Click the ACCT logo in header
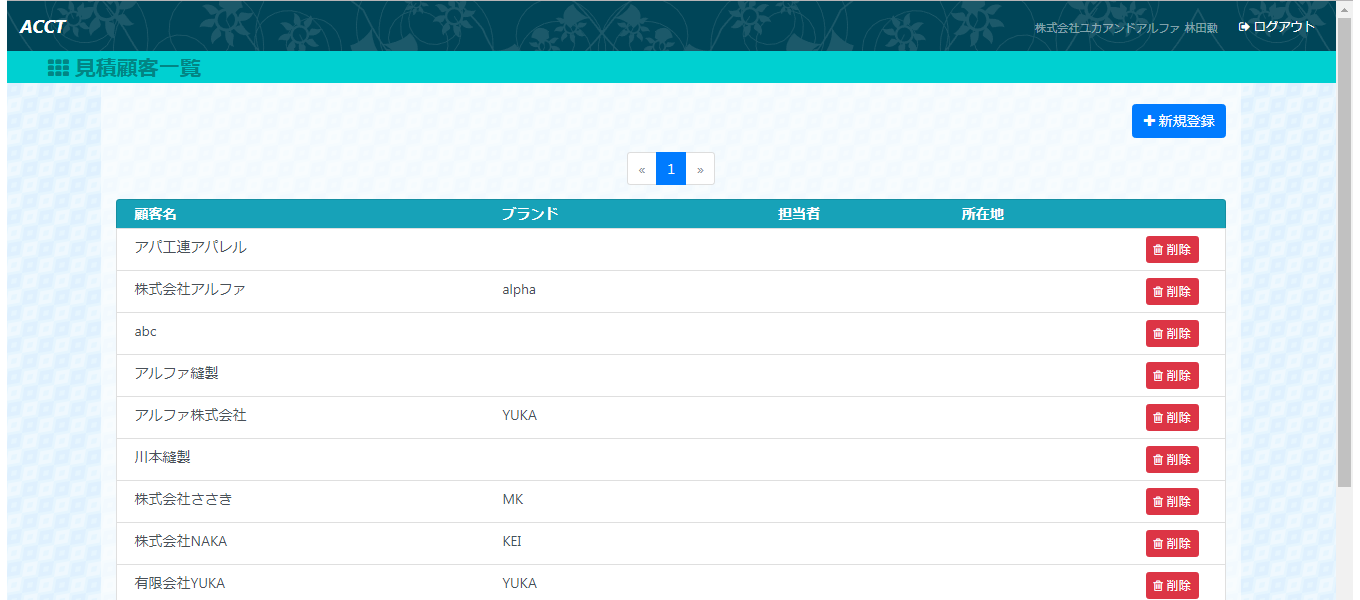Screen dimensions: 1360x600 [42, 27]
